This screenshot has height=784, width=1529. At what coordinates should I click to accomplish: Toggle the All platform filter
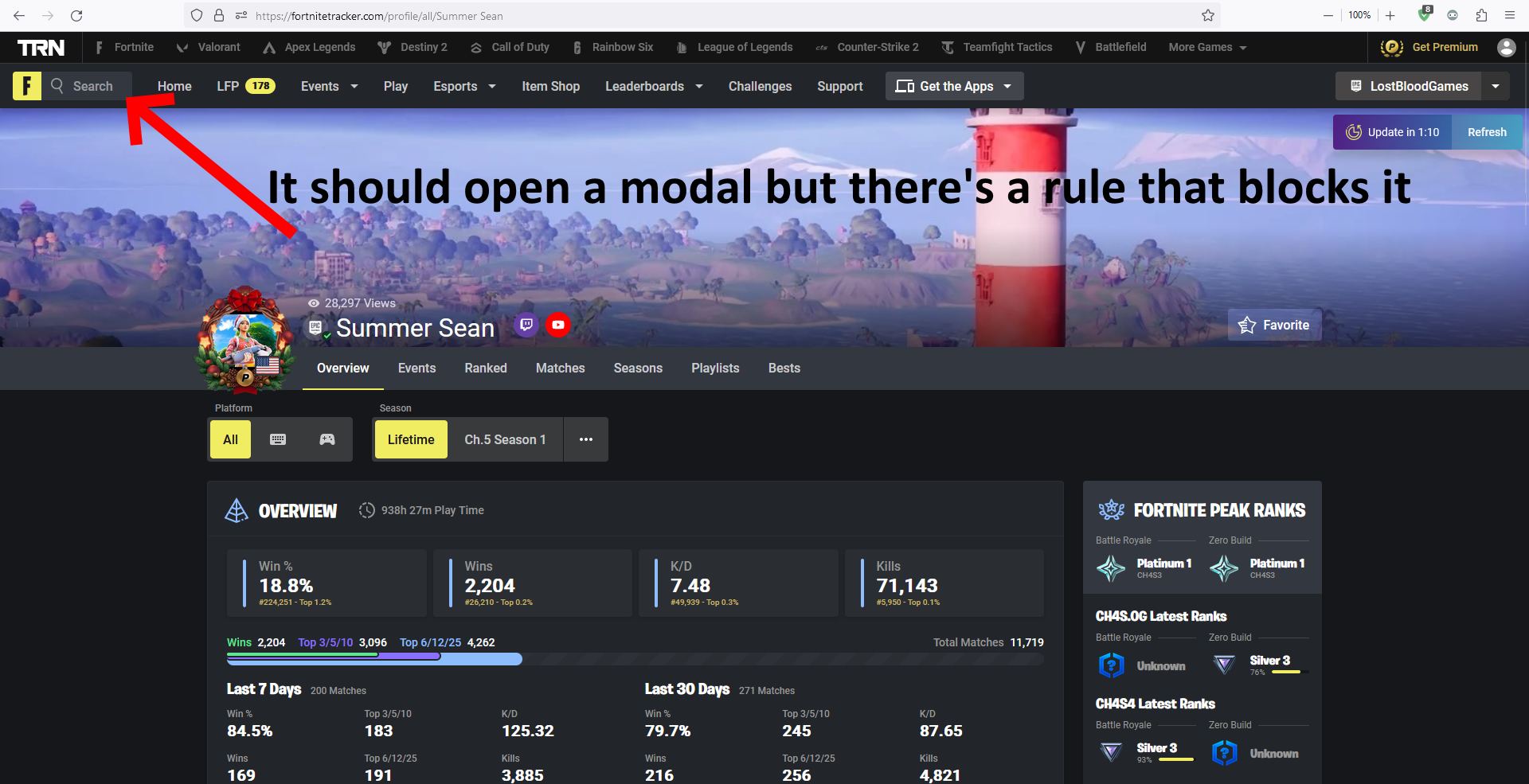pyautogui.click(x=229, y=439)
